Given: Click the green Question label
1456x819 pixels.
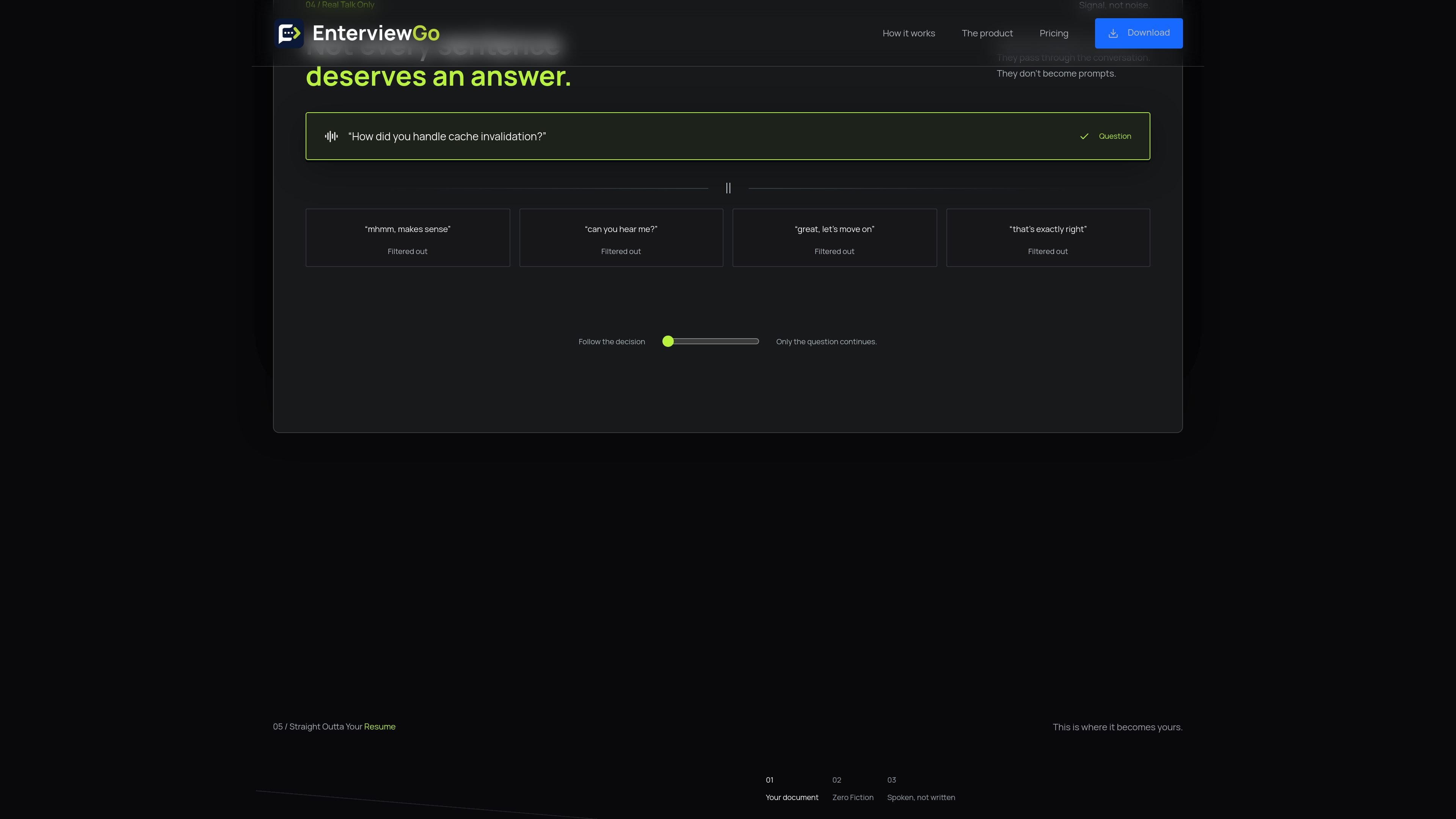Looking at the screenshot, I should [1115, 136].
